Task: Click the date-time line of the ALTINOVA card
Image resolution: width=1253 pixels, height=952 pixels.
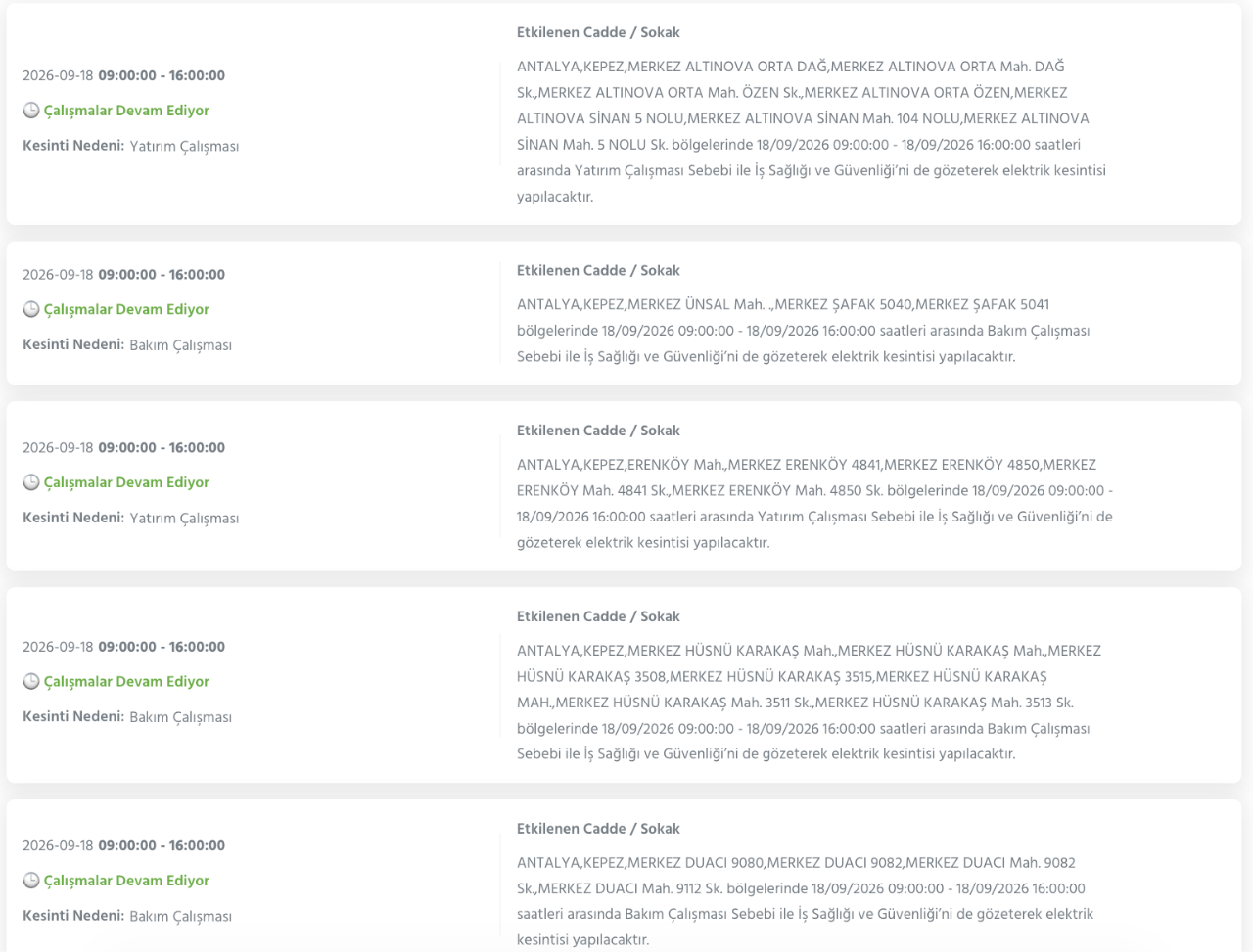Action: pos(123,75)
